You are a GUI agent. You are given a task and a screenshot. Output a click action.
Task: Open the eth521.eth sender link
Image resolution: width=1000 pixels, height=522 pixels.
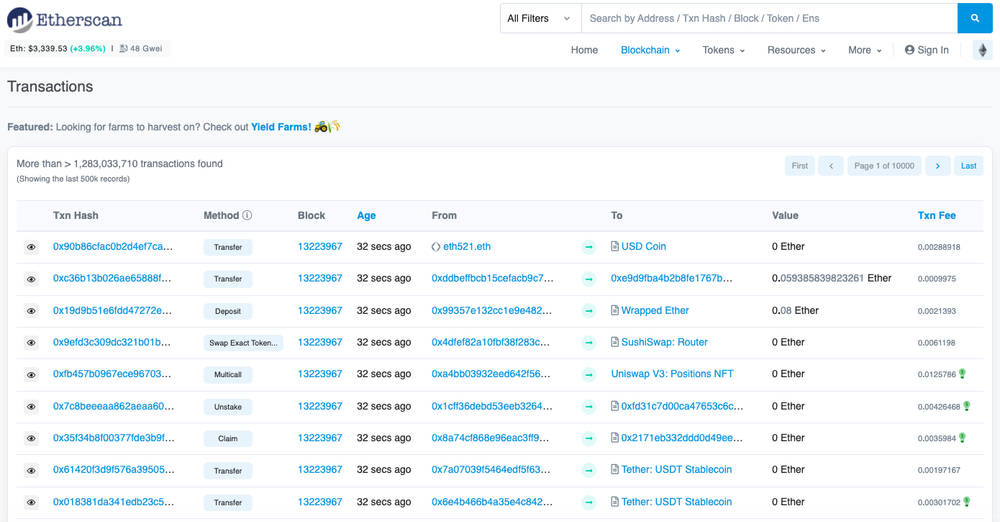coord(467,246)
